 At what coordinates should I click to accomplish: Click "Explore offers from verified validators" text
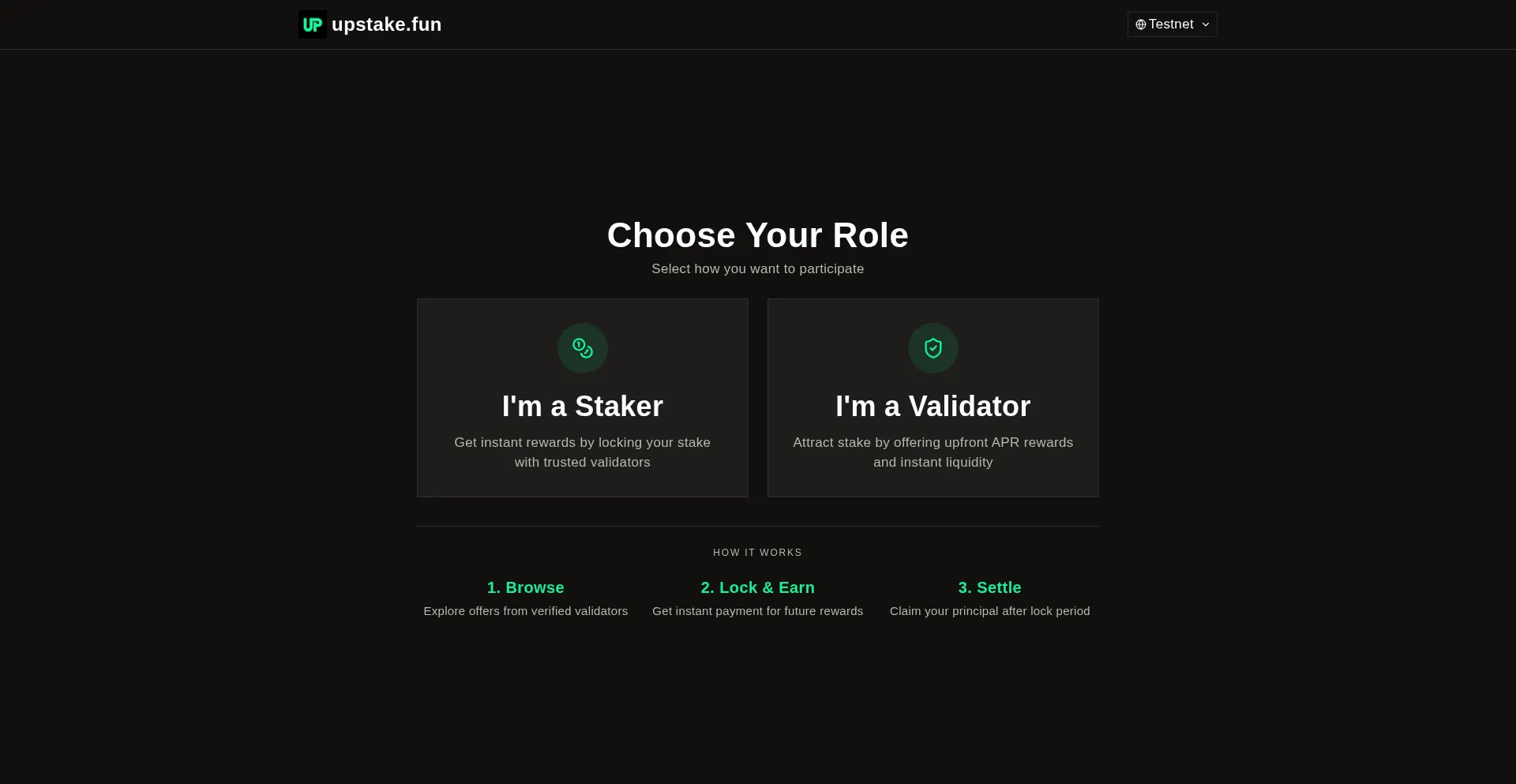tap(525, 611)
